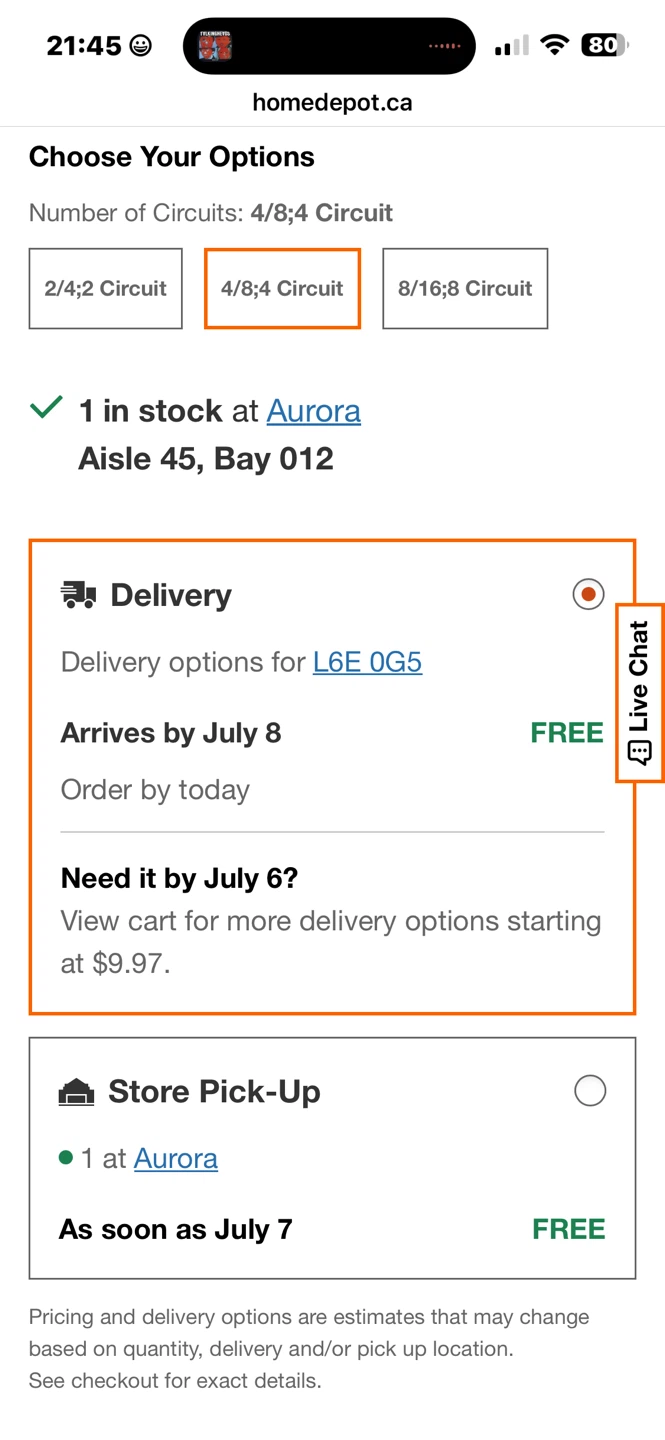This screenshot has width=665, height=1440.
Task: Tap the green in-stock checkmark
Action: [x=47, y=407]
